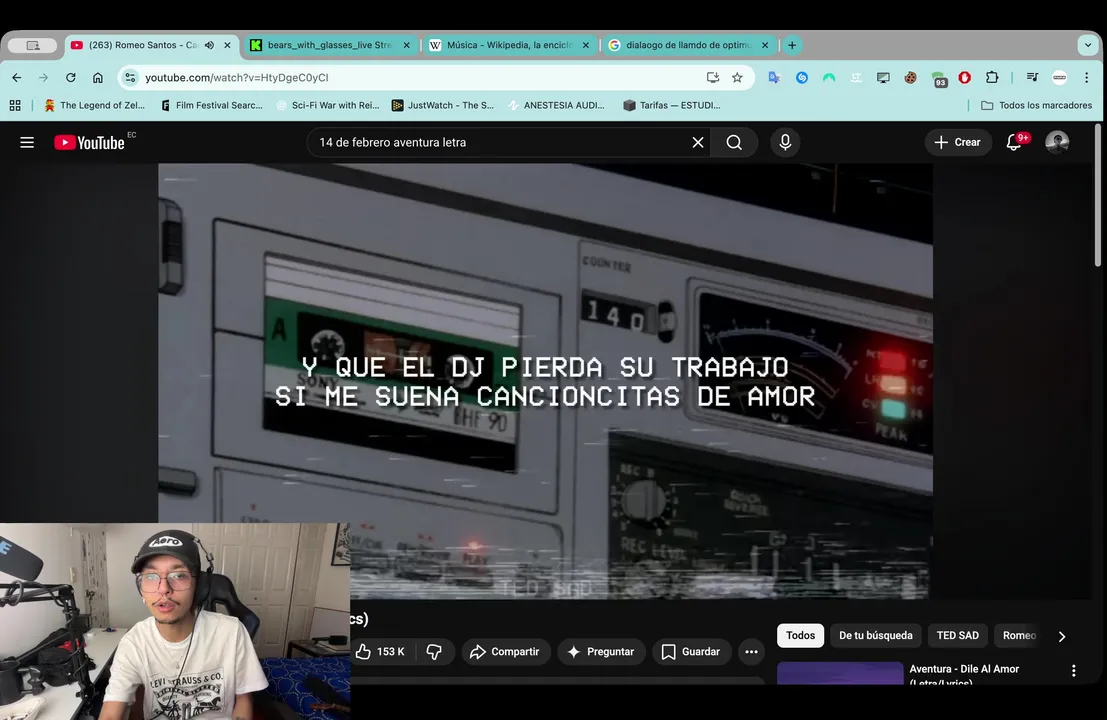Open YouTube notifications bell

(x=1014, y=143)
